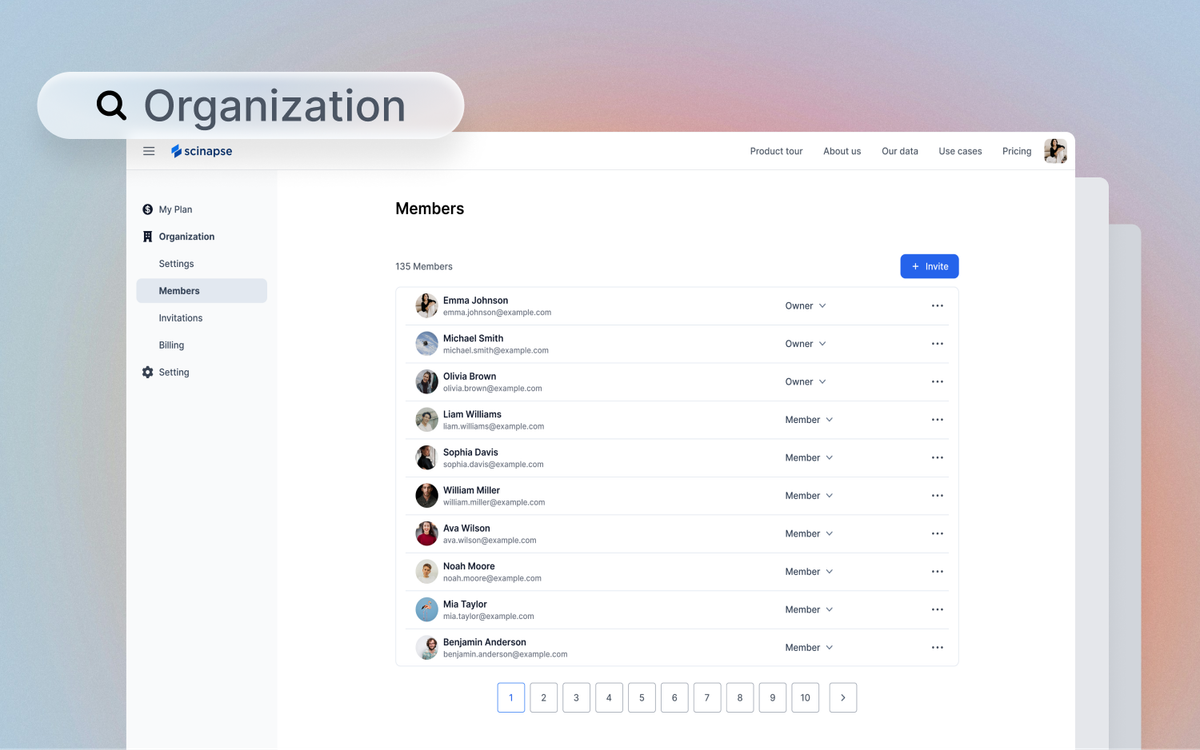
Task: Go to page 5 of members list
Action: (x=641, y=697)
